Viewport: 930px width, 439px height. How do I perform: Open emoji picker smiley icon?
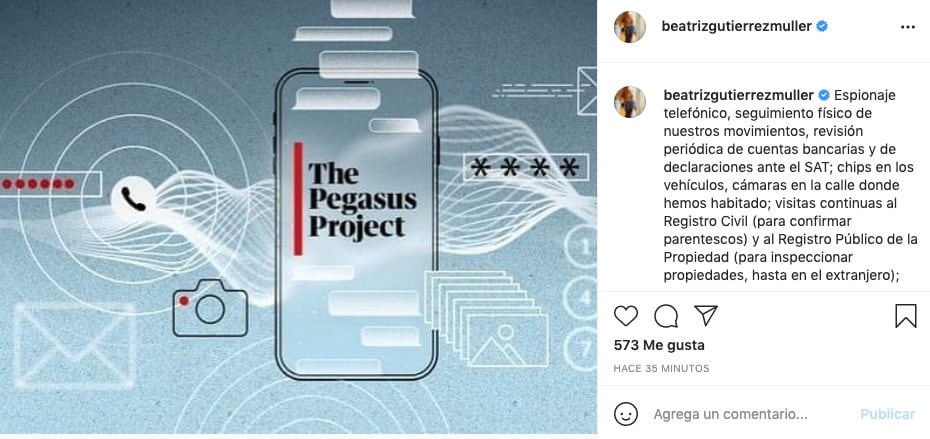coord(626,414)
